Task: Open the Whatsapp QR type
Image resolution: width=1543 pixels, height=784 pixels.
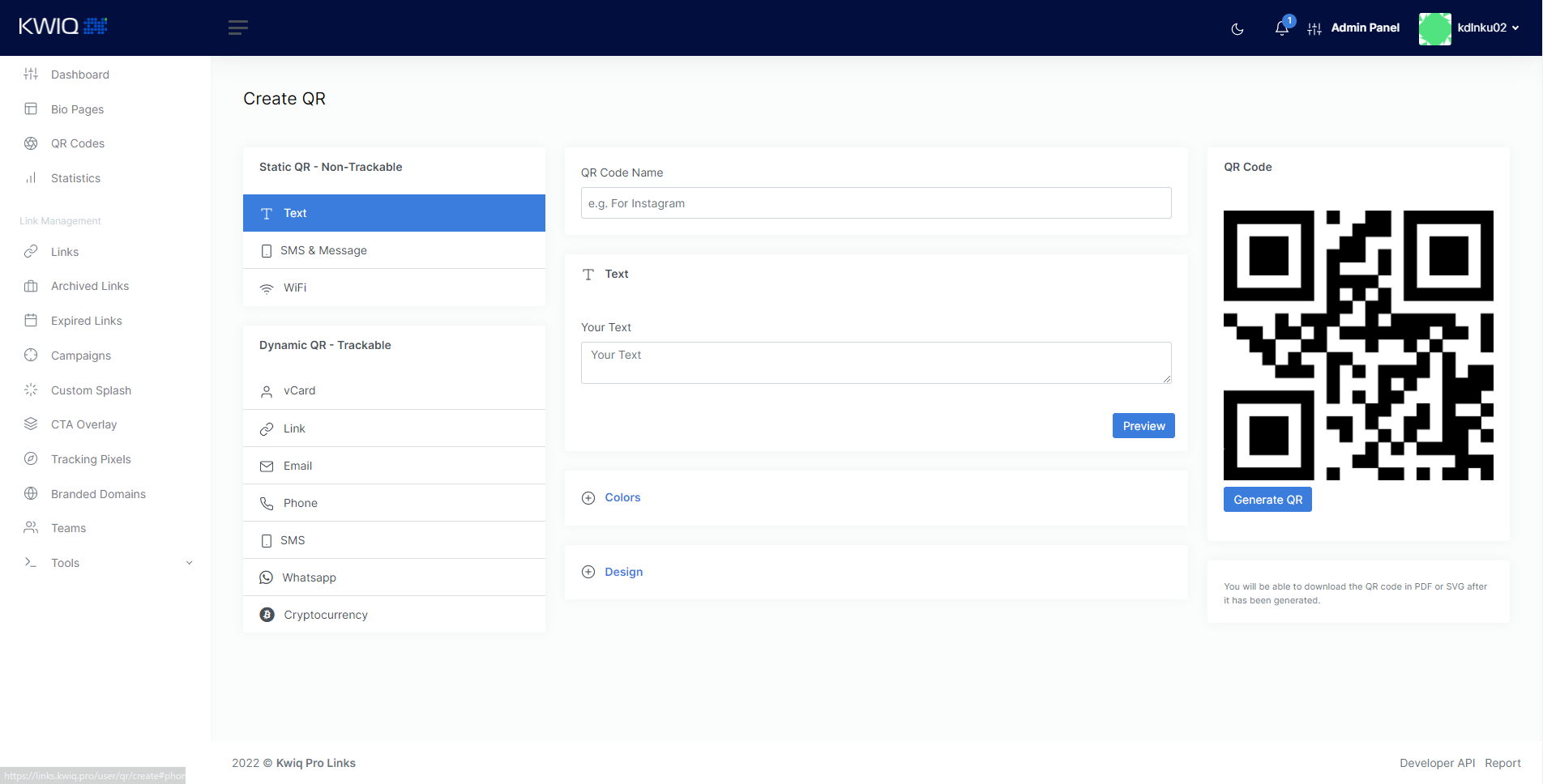Action: click(310, 577)
